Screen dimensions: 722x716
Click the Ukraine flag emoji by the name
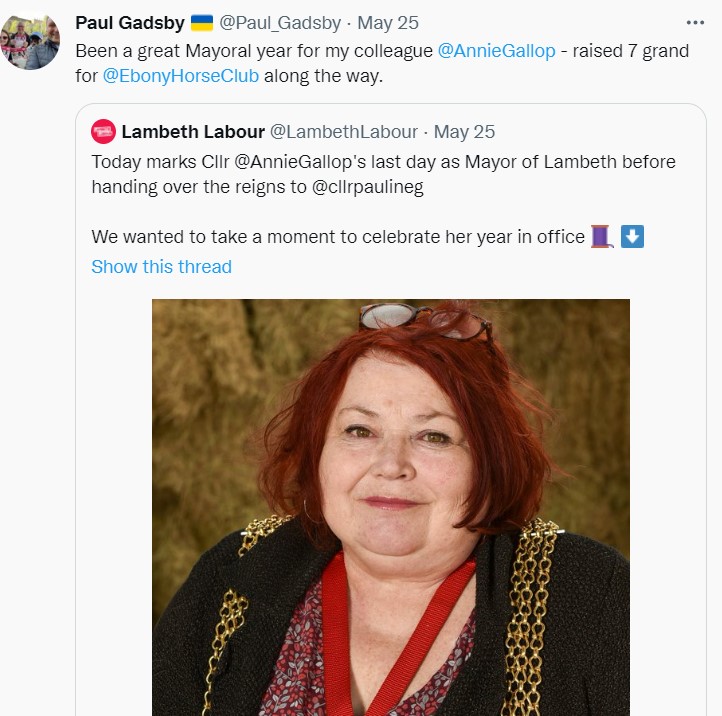(x=201, y=22)
